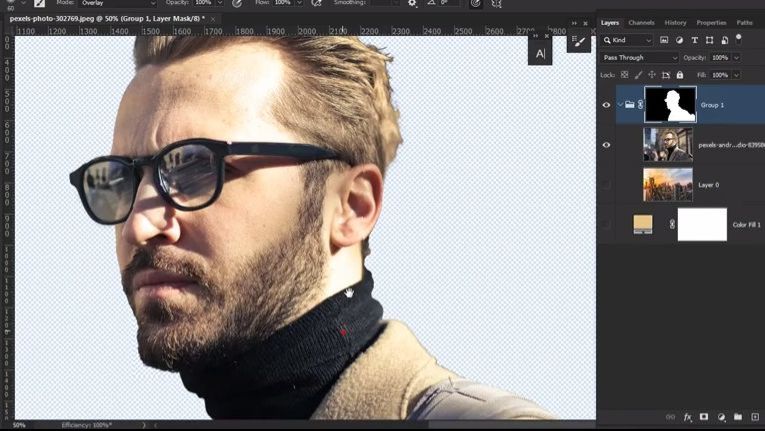Open the brush Opacity dropdown arrow
Image resolution: width=765 pixels, height=431 pixels.
pos(220,3)
